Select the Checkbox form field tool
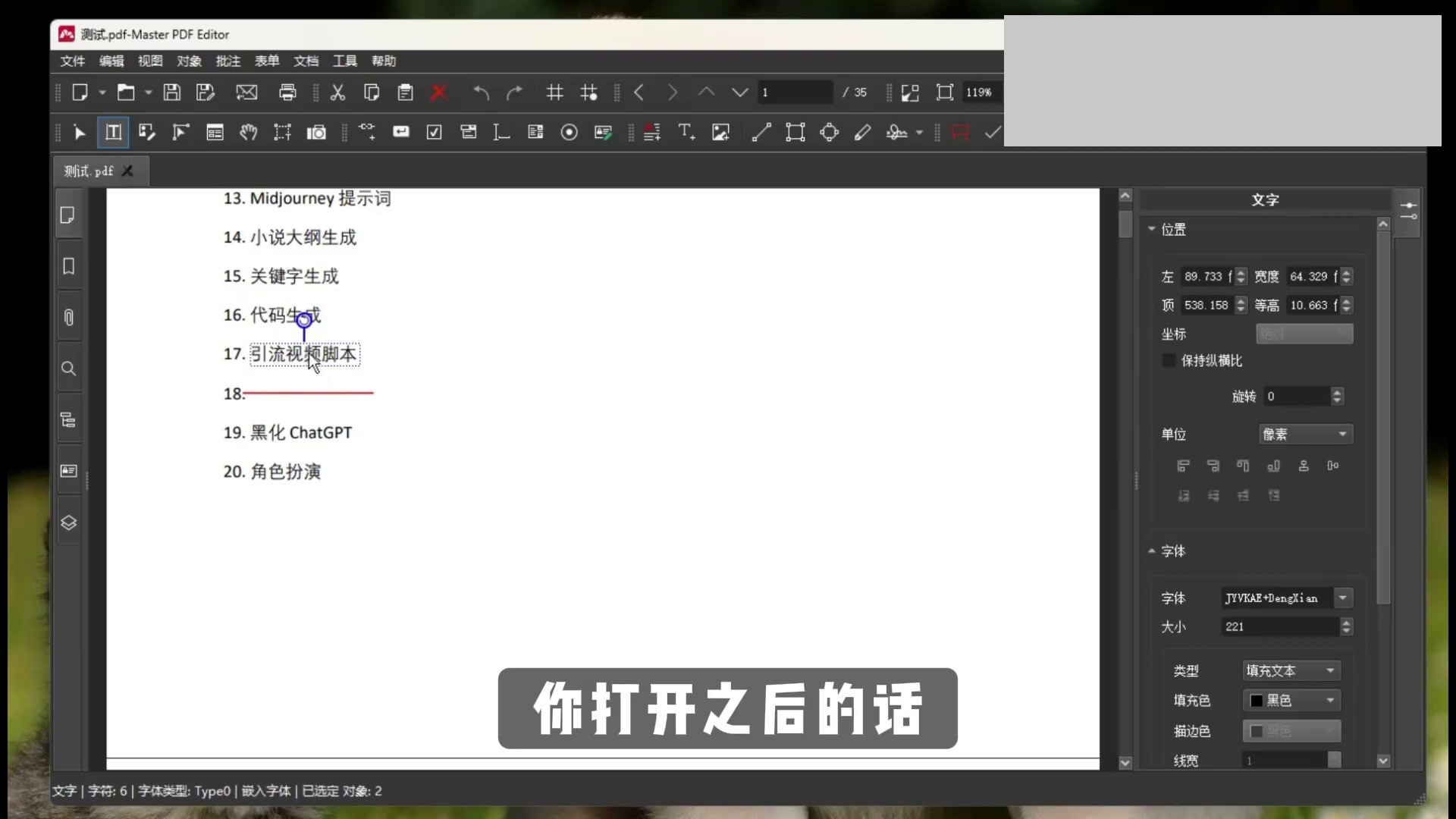 tap(434, 132)
